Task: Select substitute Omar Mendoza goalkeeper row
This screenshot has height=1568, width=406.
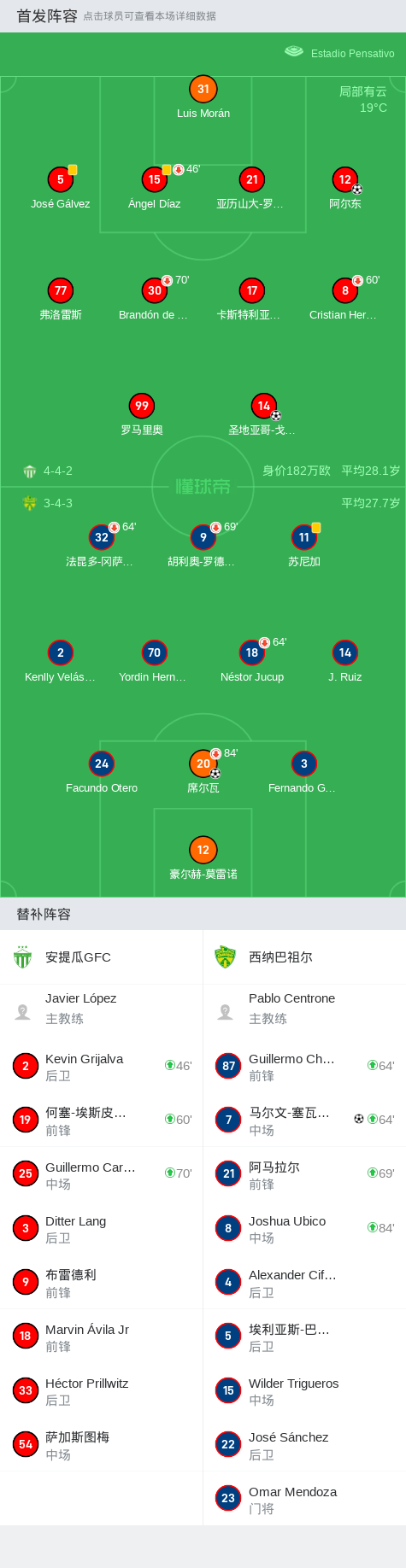Action: click(x=304, y=1499)
